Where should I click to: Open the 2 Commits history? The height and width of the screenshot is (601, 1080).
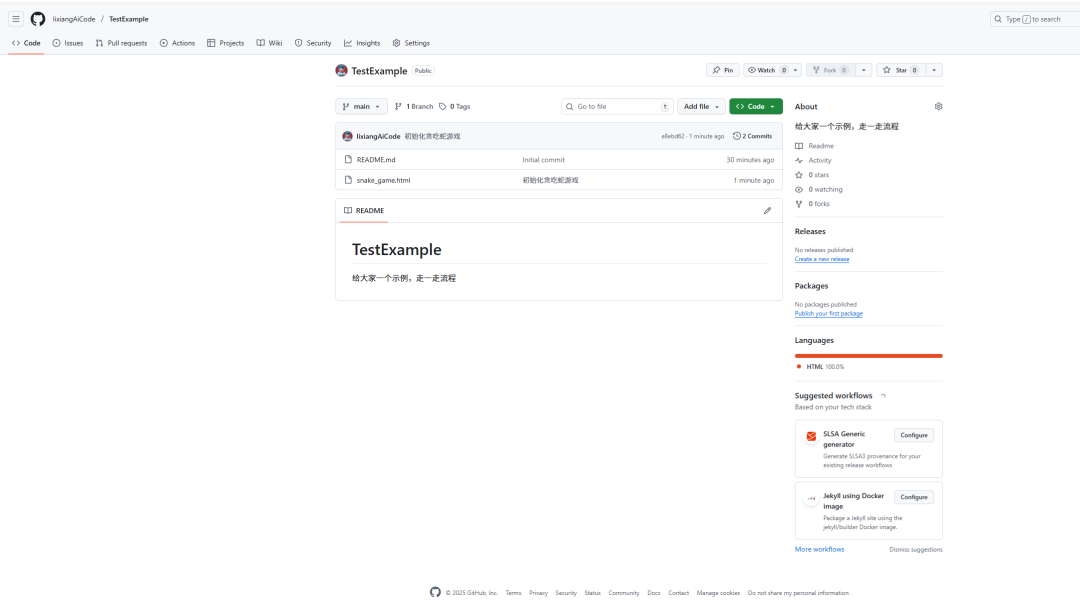(x=752, y=136)
